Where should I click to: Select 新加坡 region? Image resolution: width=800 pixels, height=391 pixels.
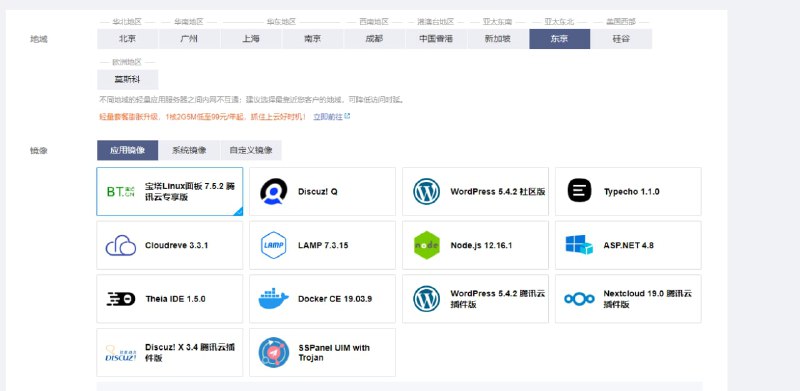pos(498,39)
